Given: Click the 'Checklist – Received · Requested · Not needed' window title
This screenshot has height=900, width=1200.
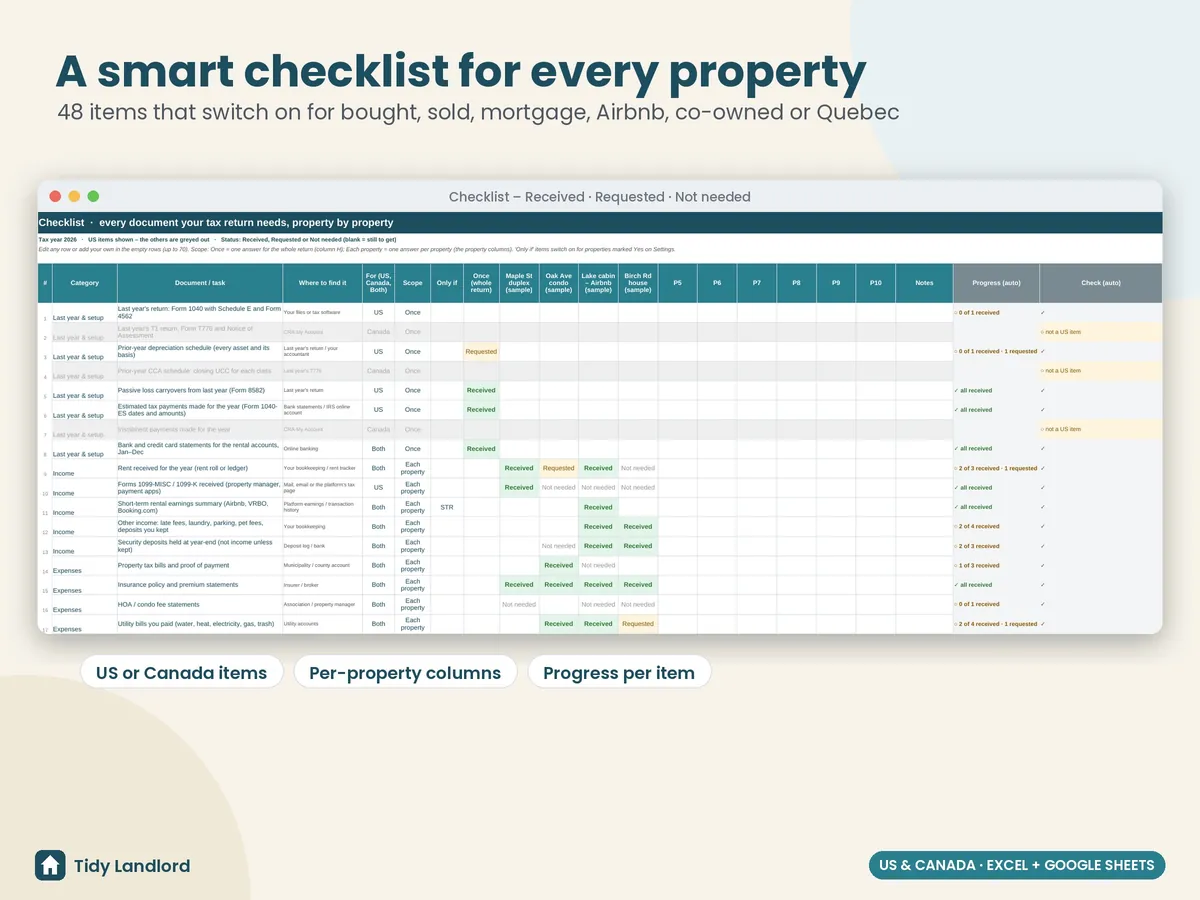Looking at the screenshot, I should pos(599,197).
